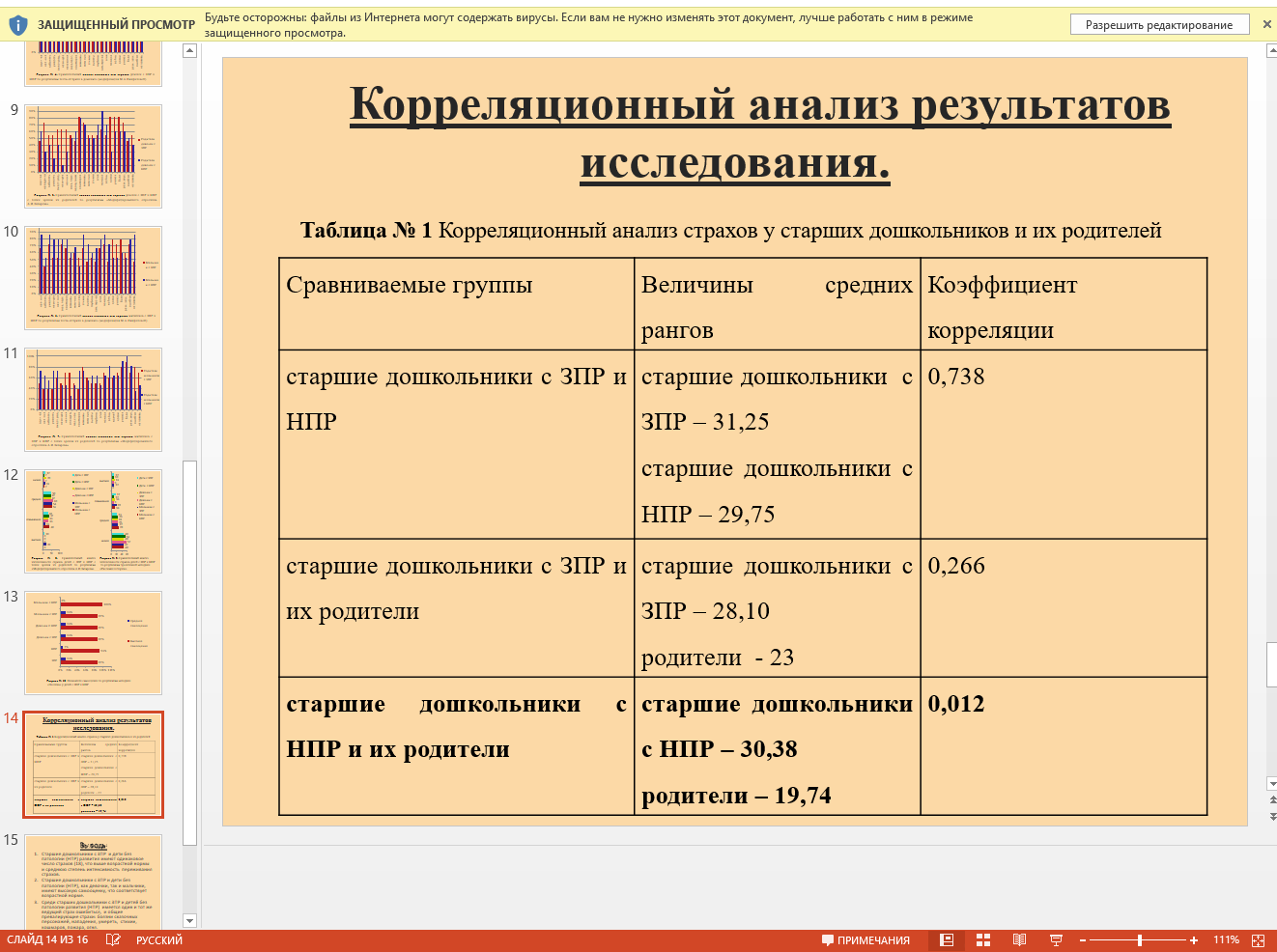1277x952 pixels.
Task: Click the zoom in plus button
Action: (x=1194, y=940)
